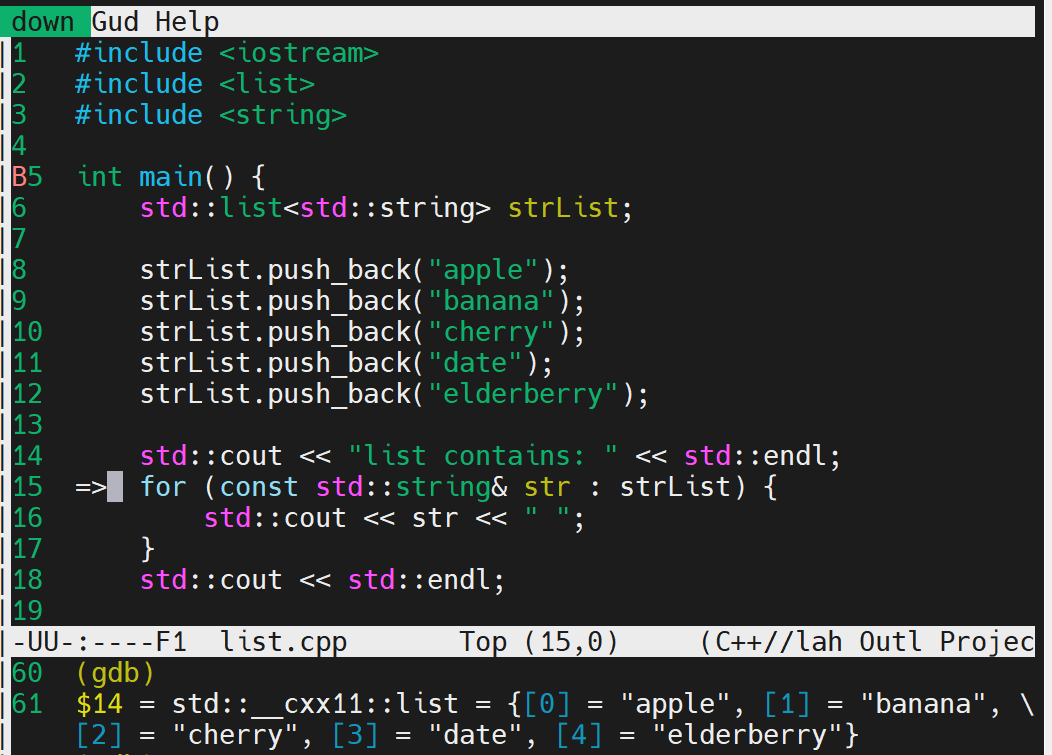Viewport: 1052px width, 755px height.
Task: Select the highlighted 'down' menu item
Action: pyautogui.click(x=43, y=22)
